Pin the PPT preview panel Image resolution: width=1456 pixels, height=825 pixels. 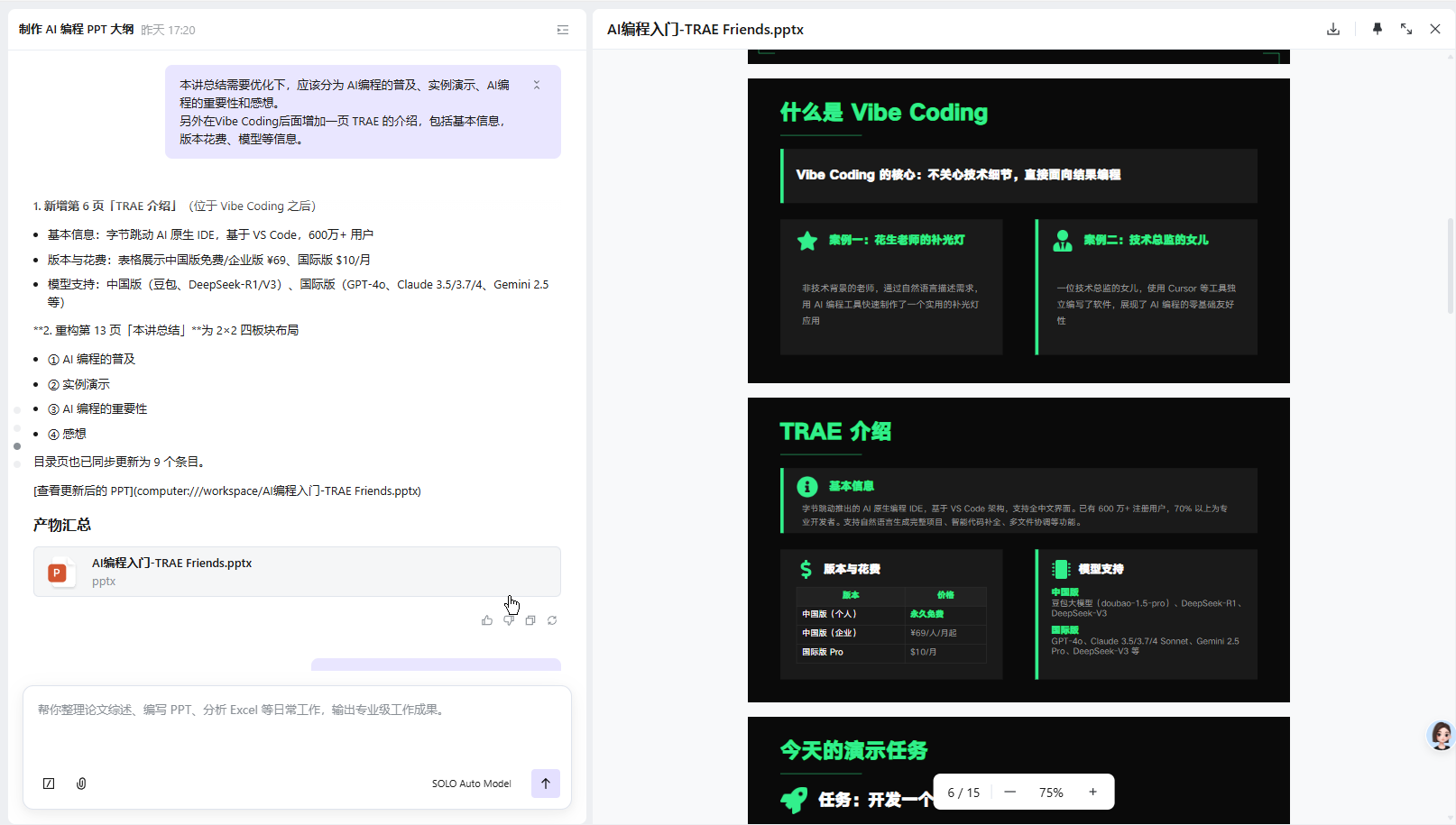(x=1377, y=29)
